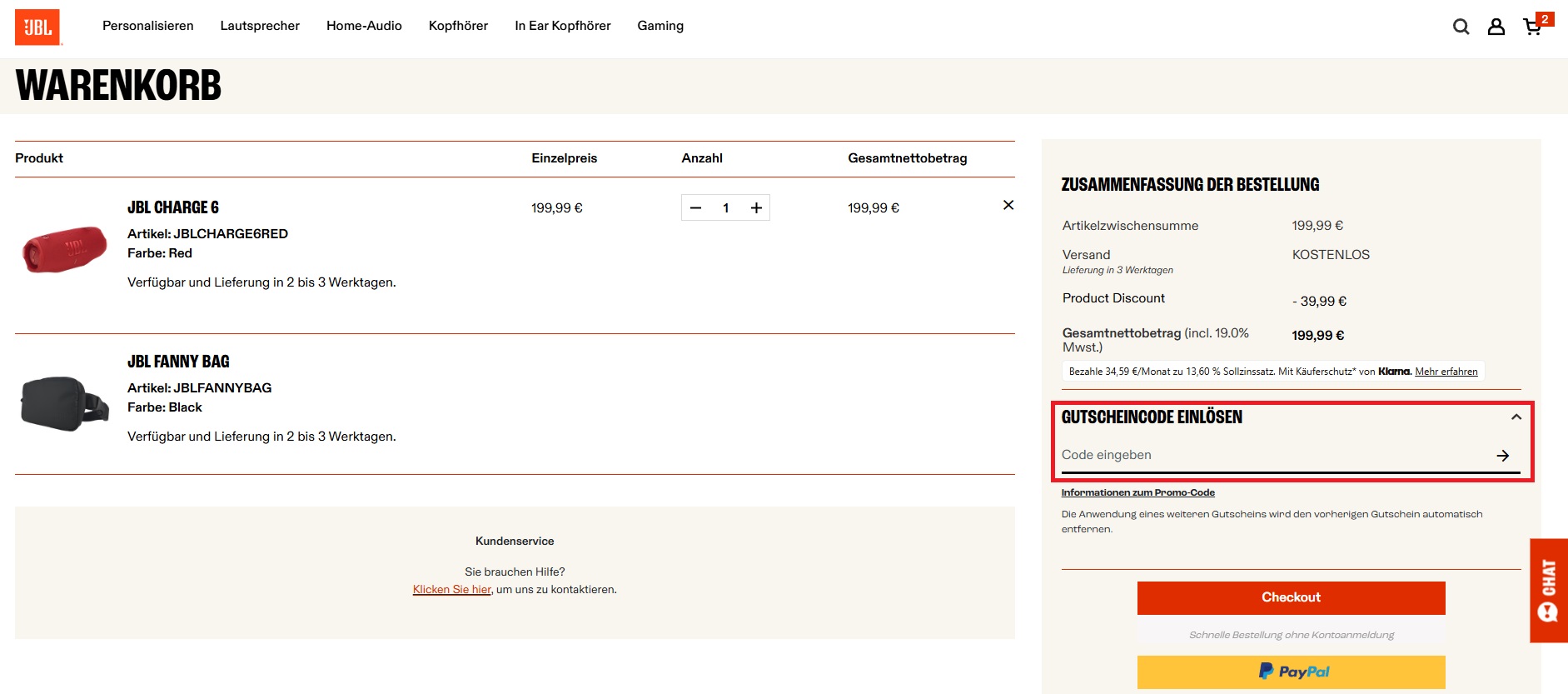Open the red JBL Charge 6 thumbnail
Viewport: 1568px width, 694px height.
[64, 248]
